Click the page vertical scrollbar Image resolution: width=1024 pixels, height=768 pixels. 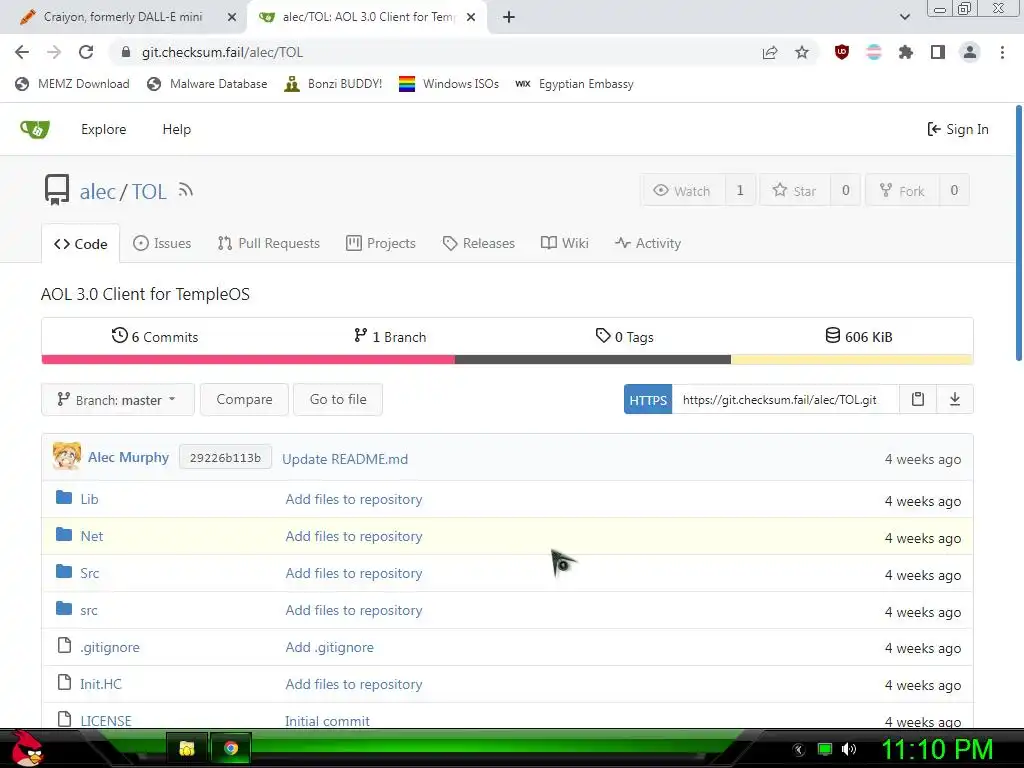point(1019,232)
